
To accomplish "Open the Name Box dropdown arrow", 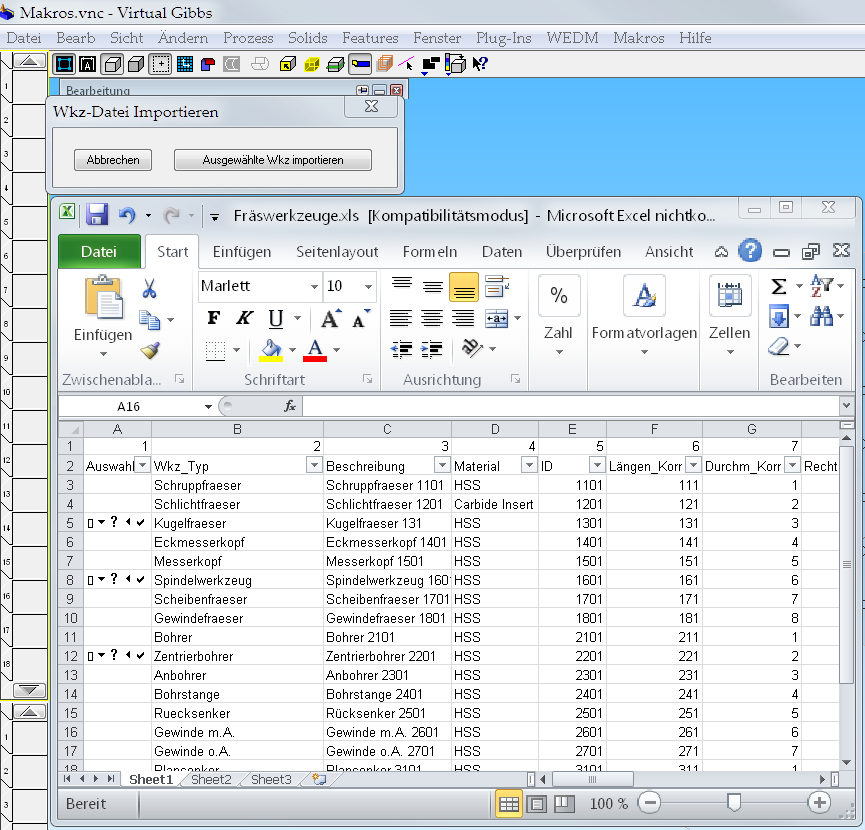I will 208,406.
